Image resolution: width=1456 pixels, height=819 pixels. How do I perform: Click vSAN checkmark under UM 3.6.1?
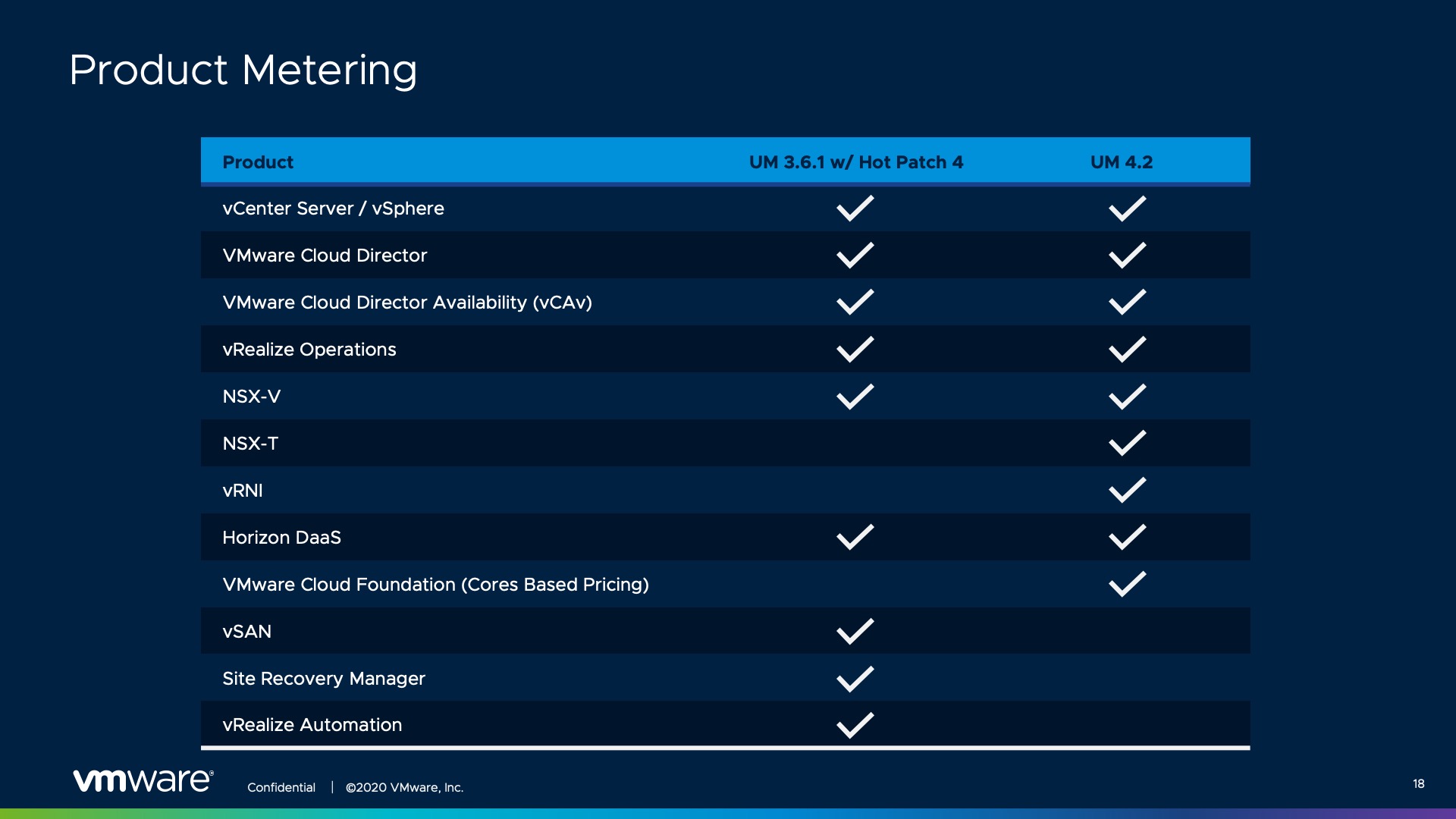coord(855,632)
